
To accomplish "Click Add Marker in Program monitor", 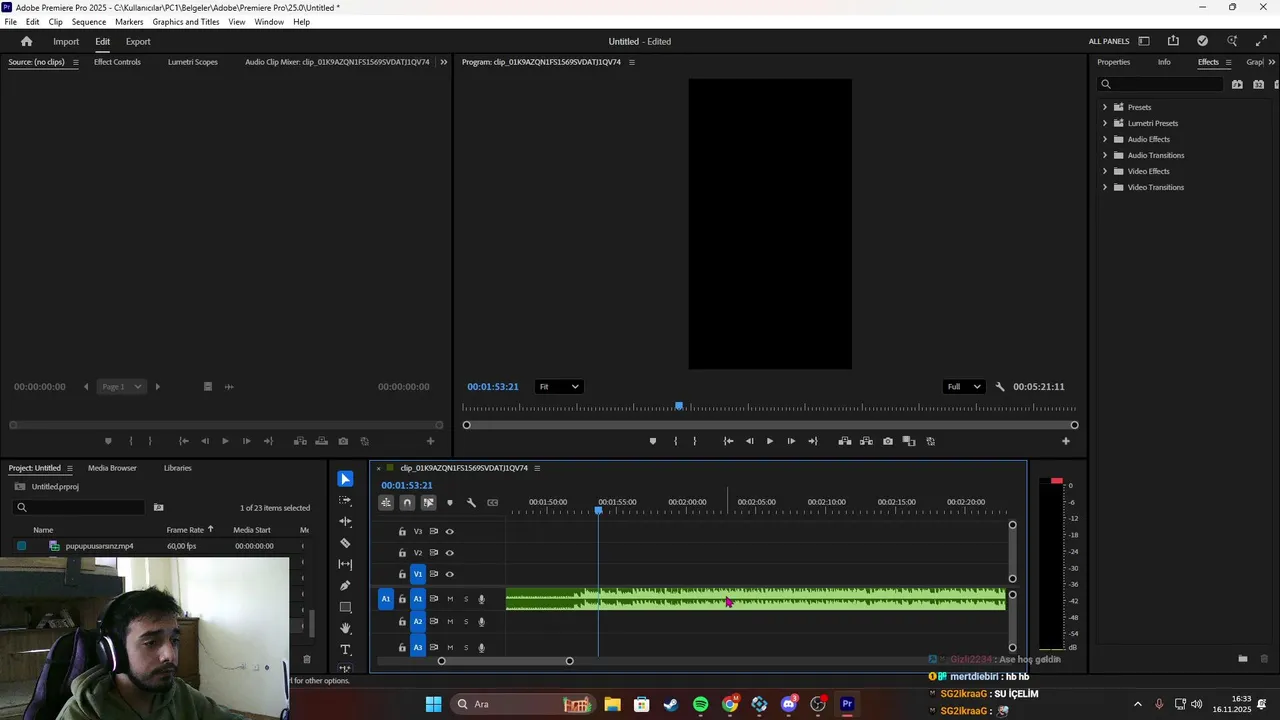I will point(653,441).
